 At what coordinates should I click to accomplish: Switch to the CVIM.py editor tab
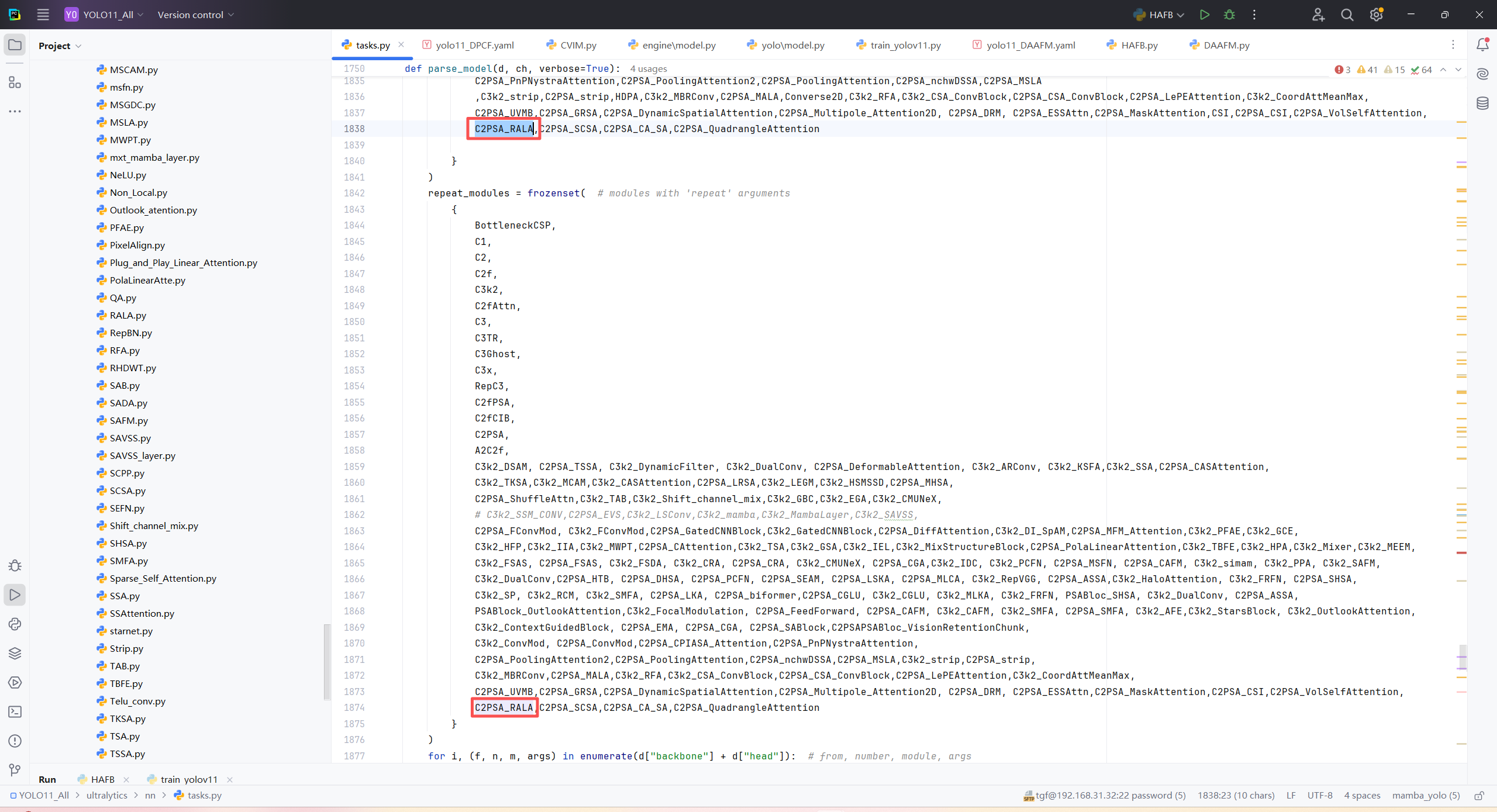tap(577, 45)
